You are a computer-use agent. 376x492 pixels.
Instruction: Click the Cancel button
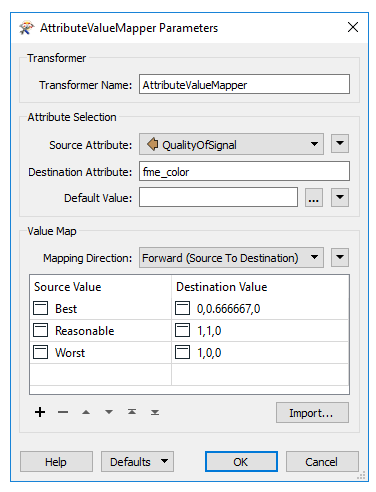(322, 462)
